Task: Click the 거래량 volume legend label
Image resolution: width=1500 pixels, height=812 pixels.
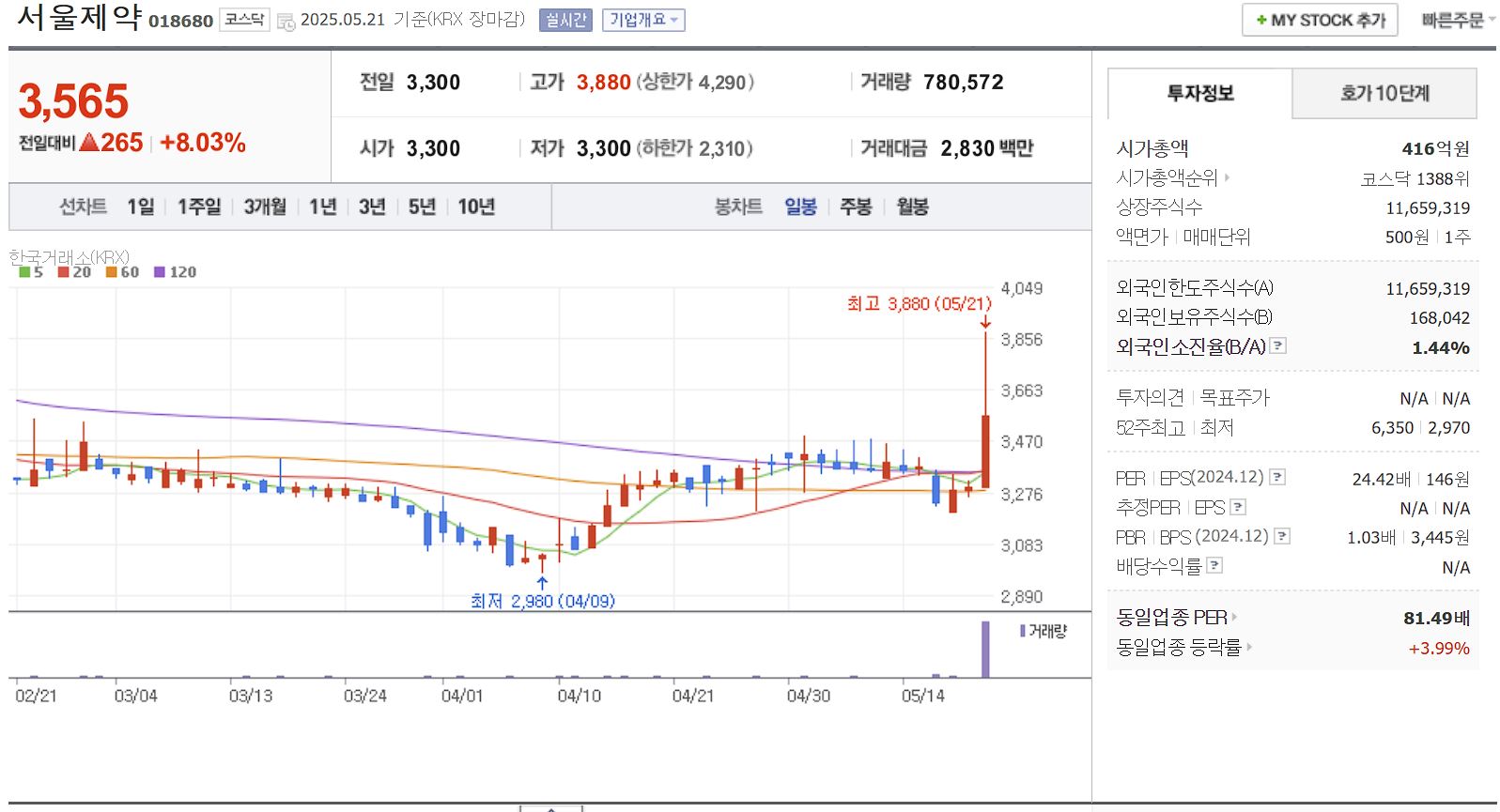Action: point(1044,631)
